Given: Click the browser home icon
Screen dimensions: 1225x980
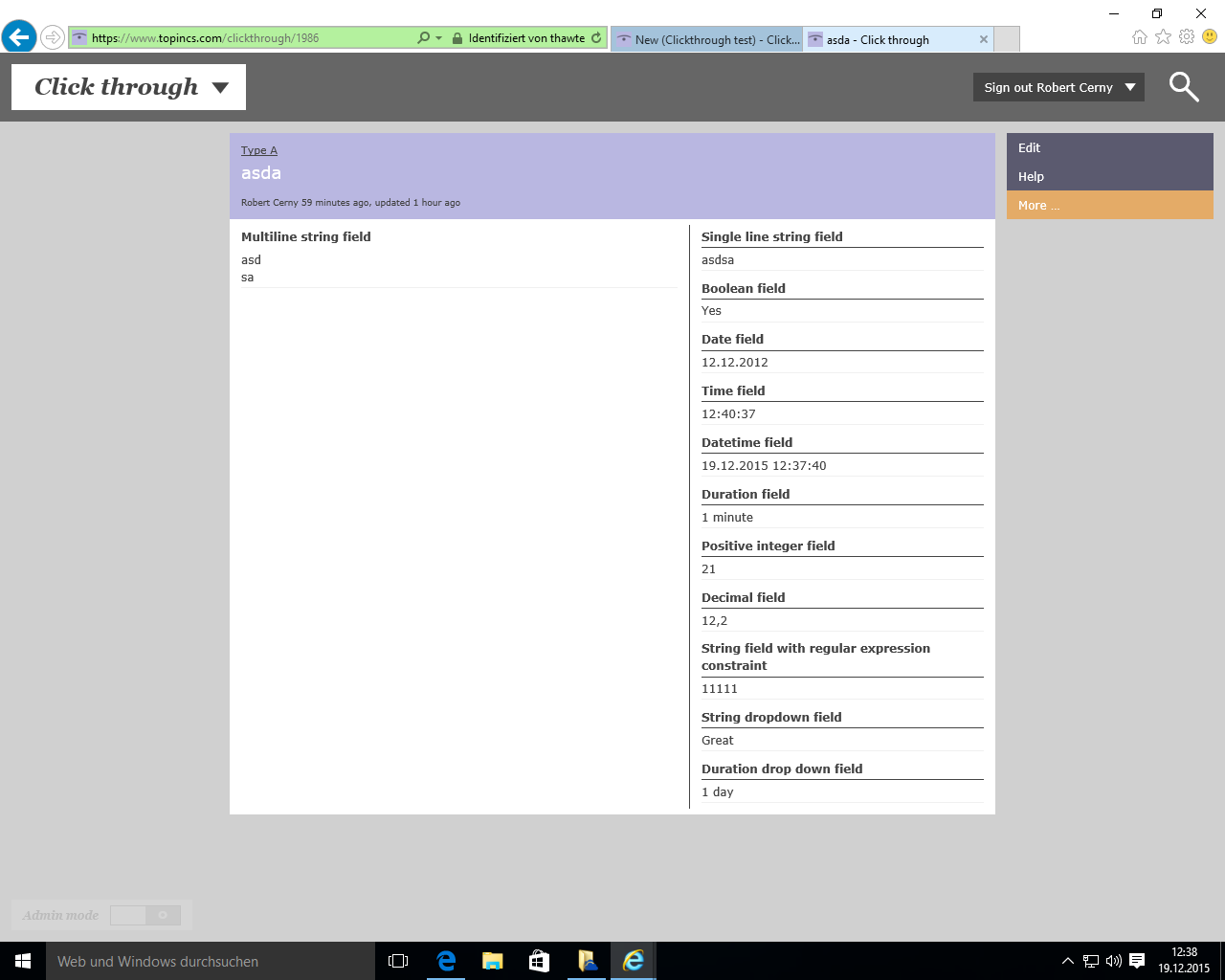Looking at the screenshot, I should click(1139, 37).
